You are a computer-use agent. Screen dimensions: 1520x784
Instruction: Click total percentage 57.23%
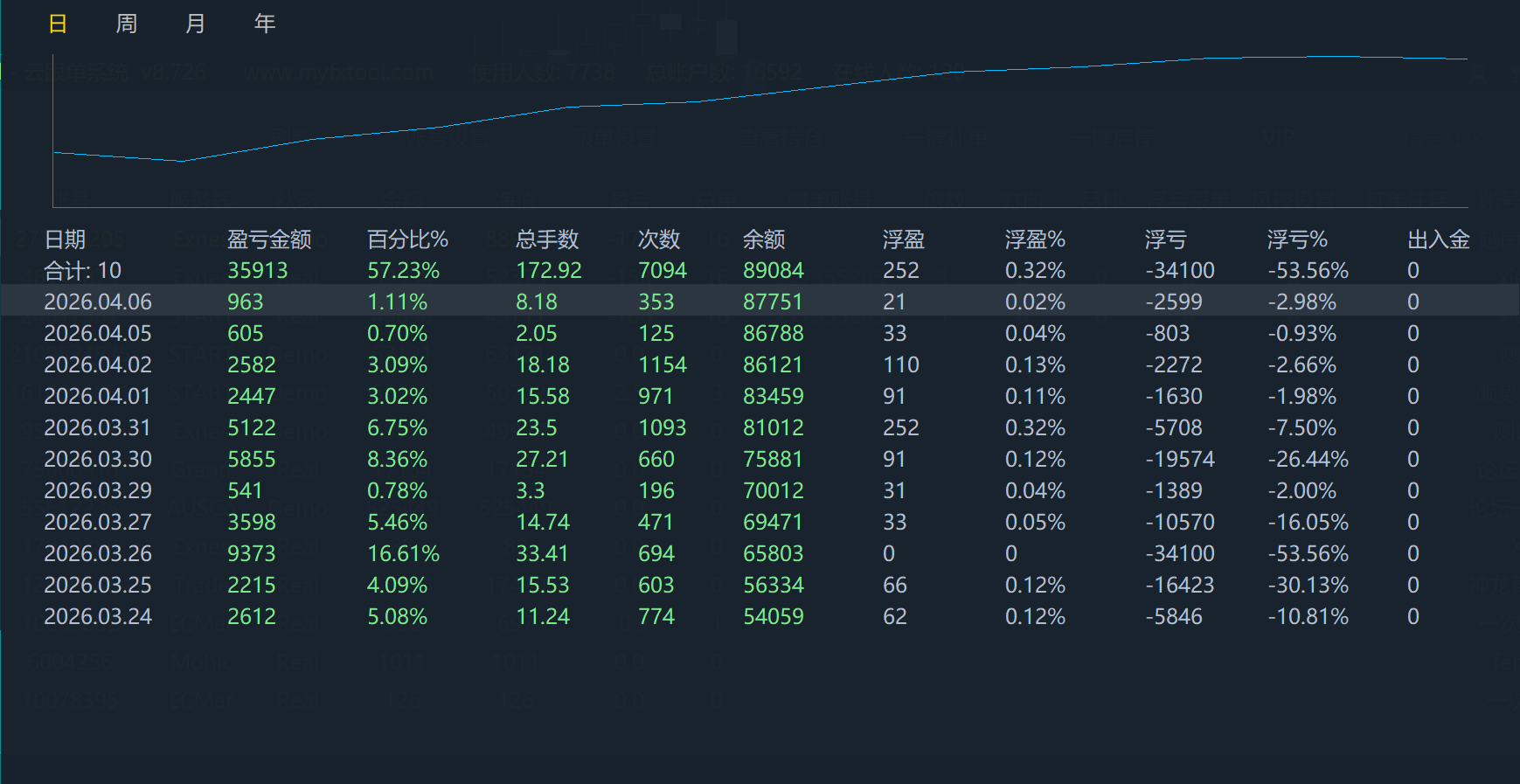(x=404, y=271)
